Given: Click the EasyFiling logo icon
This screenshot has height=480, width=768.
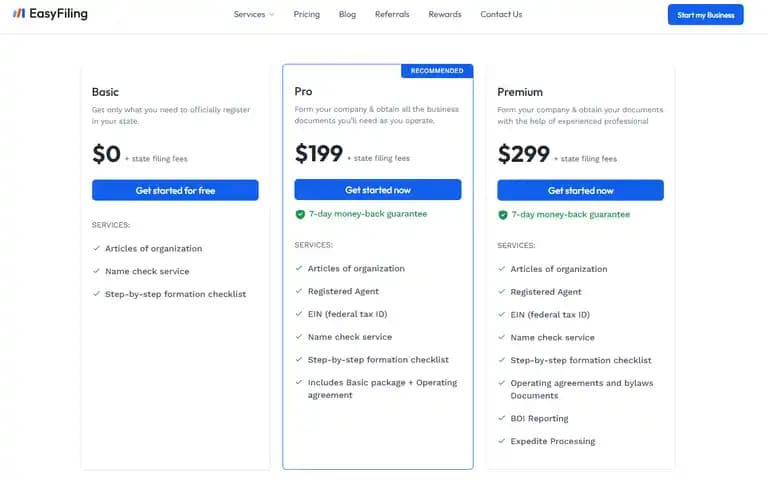Looking at the screenshot, I should [x=19, y=13].
